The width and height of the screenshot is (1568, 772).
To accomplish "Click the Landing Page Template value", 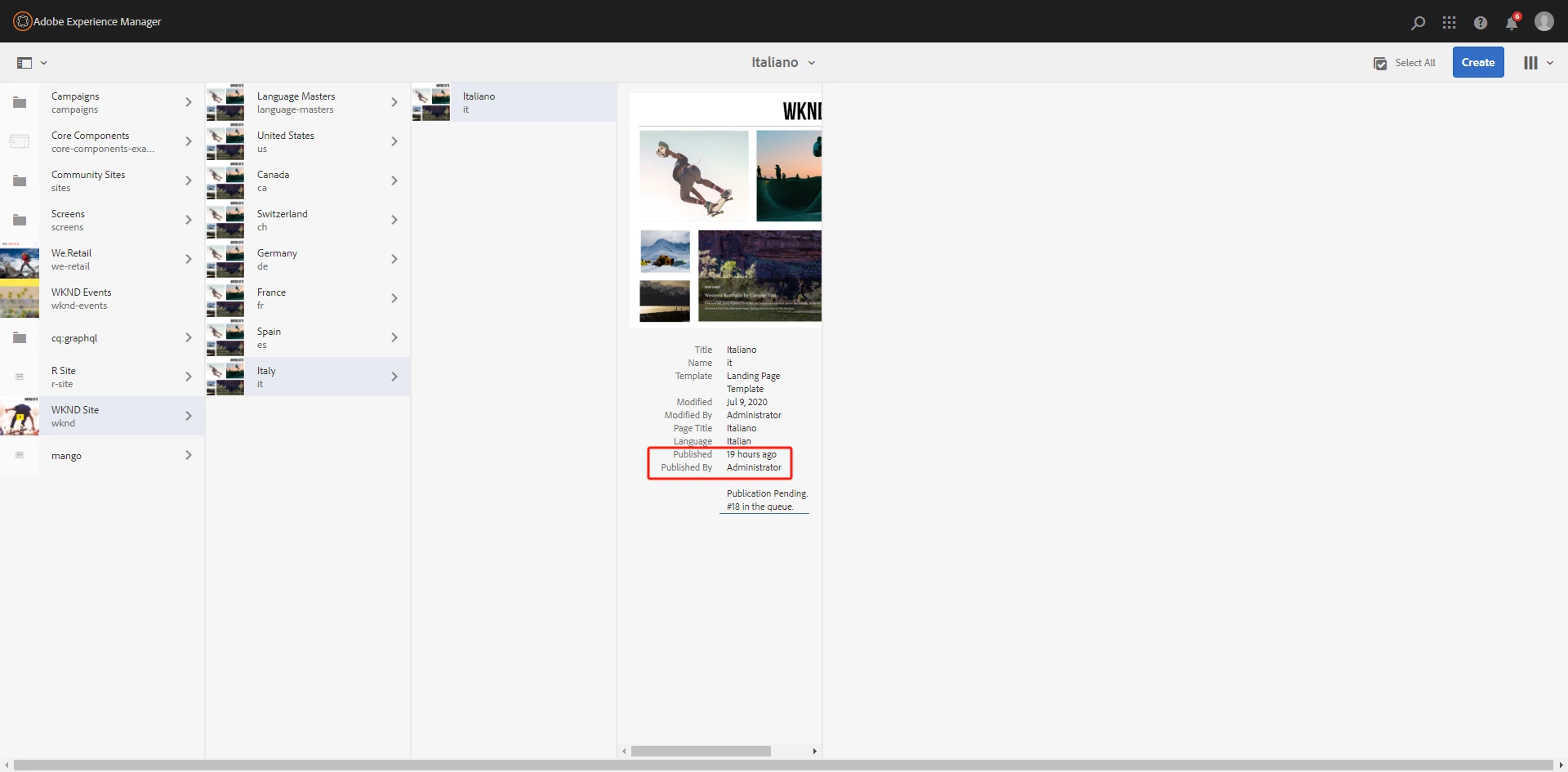I will coord(753,382).
